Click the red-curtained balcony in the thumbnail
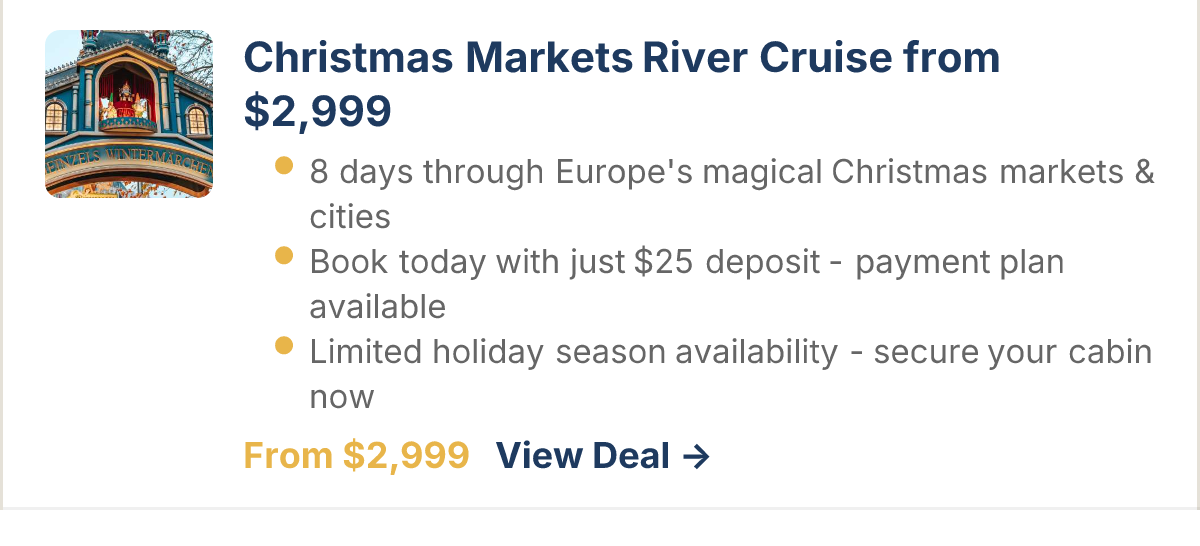1200x546 pixels. pos(127,100)
